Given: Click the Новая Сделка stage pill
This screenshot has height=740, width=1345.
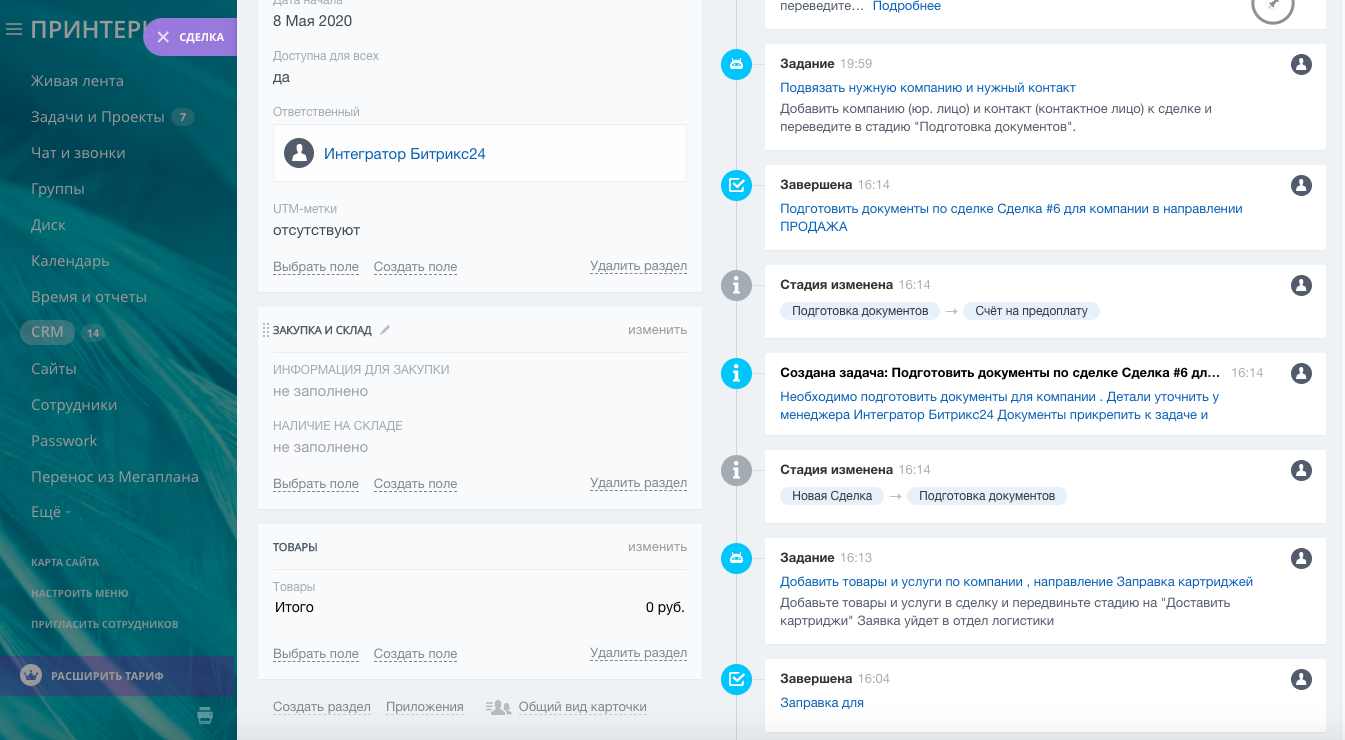Looking at the screenshot, I should click(832, 496).
